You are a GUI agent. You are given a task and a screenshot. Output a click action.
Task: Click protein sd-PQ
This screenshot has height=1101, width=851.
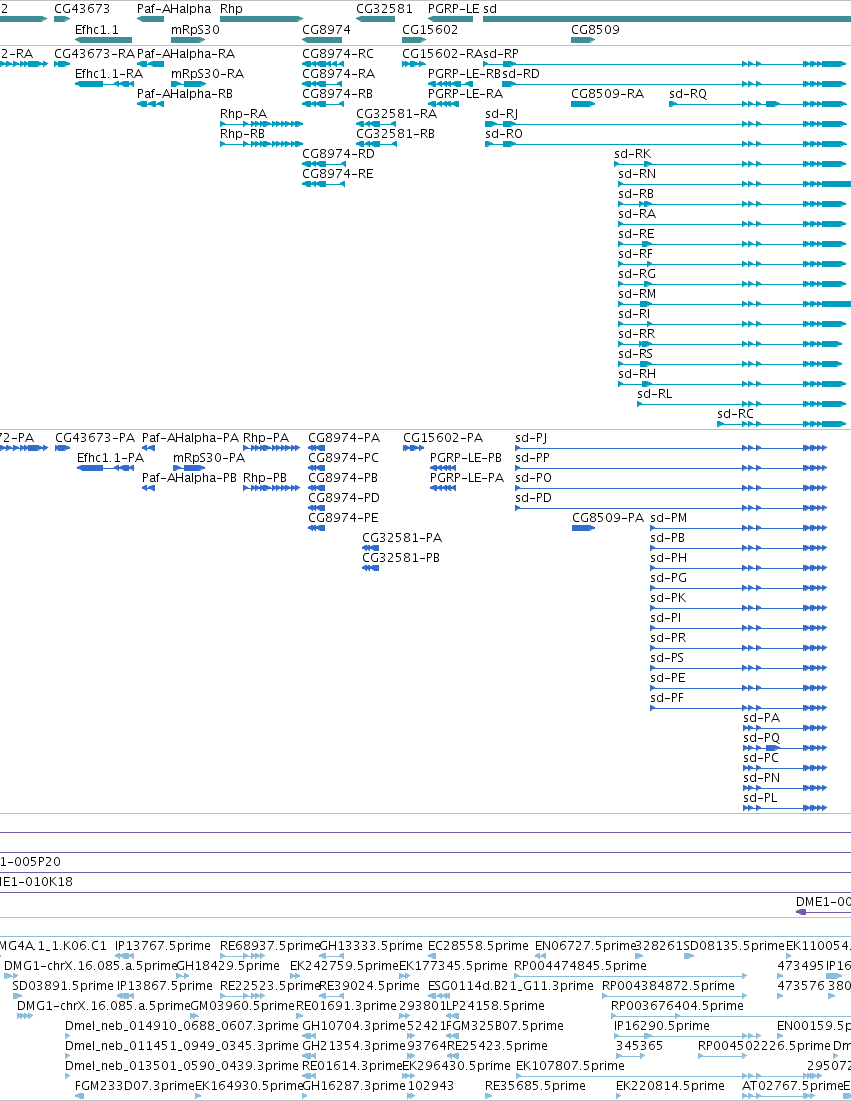(761, 738)
